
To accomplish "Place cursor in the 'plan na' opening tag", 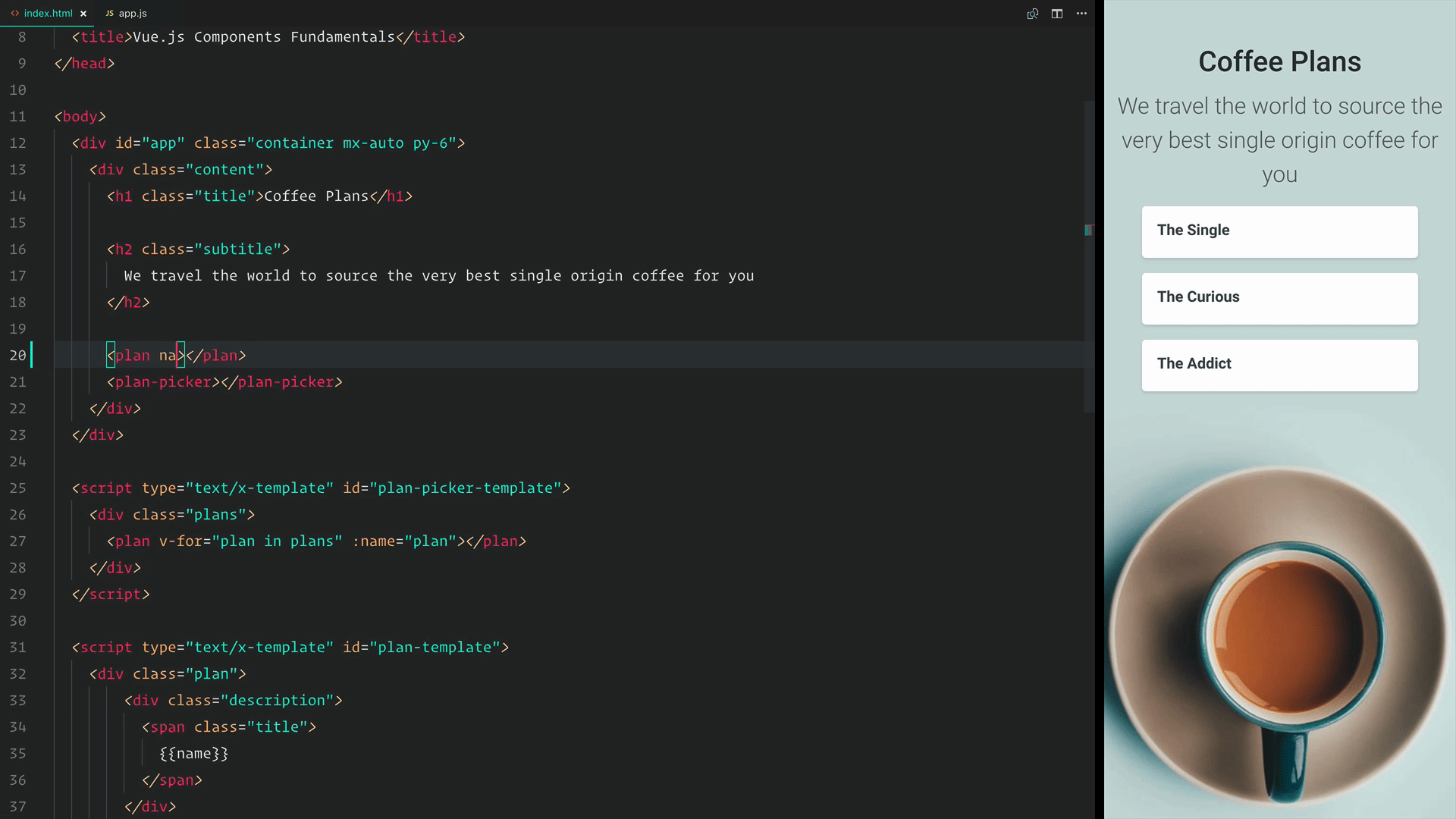I will point(146,355).
